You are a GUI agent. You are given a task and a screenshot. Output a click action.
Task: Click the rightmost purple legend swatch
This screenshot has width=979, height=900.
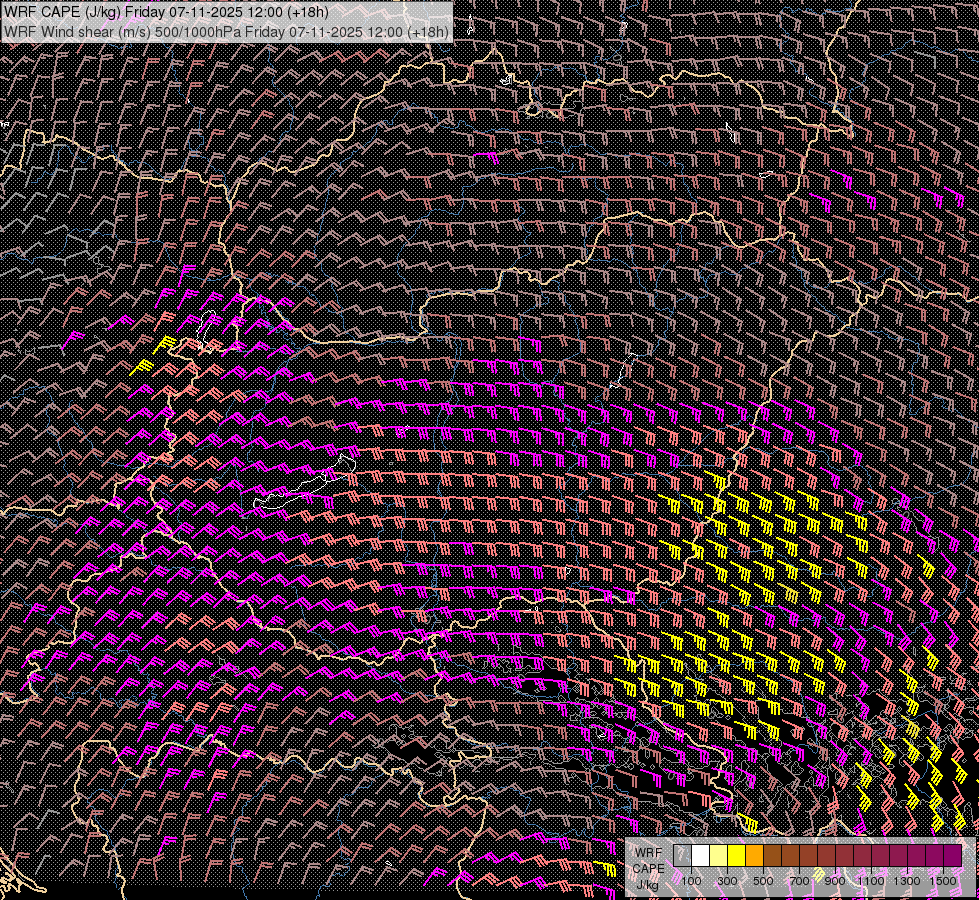tap(953, 856)
